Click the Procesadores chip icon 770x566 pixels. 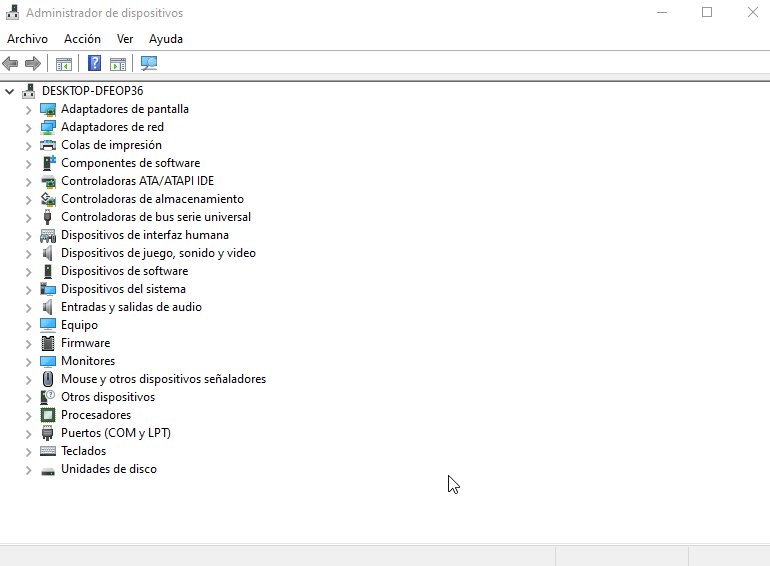pyautogui.click(x=48, y=415)
